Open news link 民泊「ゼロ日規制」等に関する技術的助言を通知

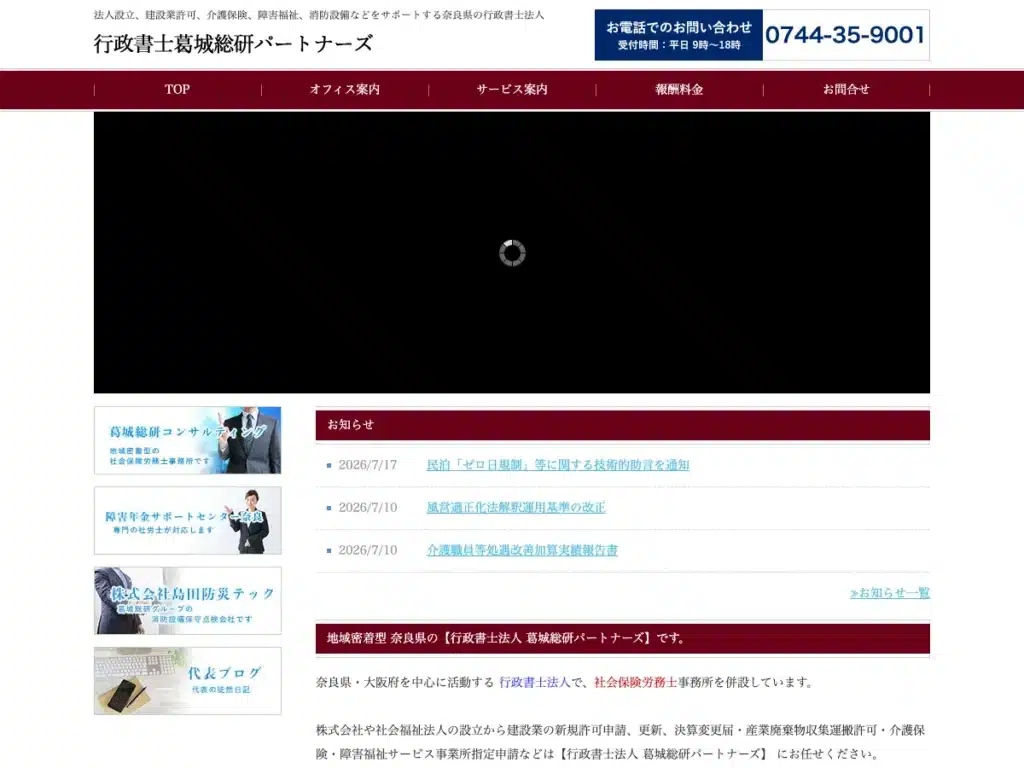pos(558,465)
